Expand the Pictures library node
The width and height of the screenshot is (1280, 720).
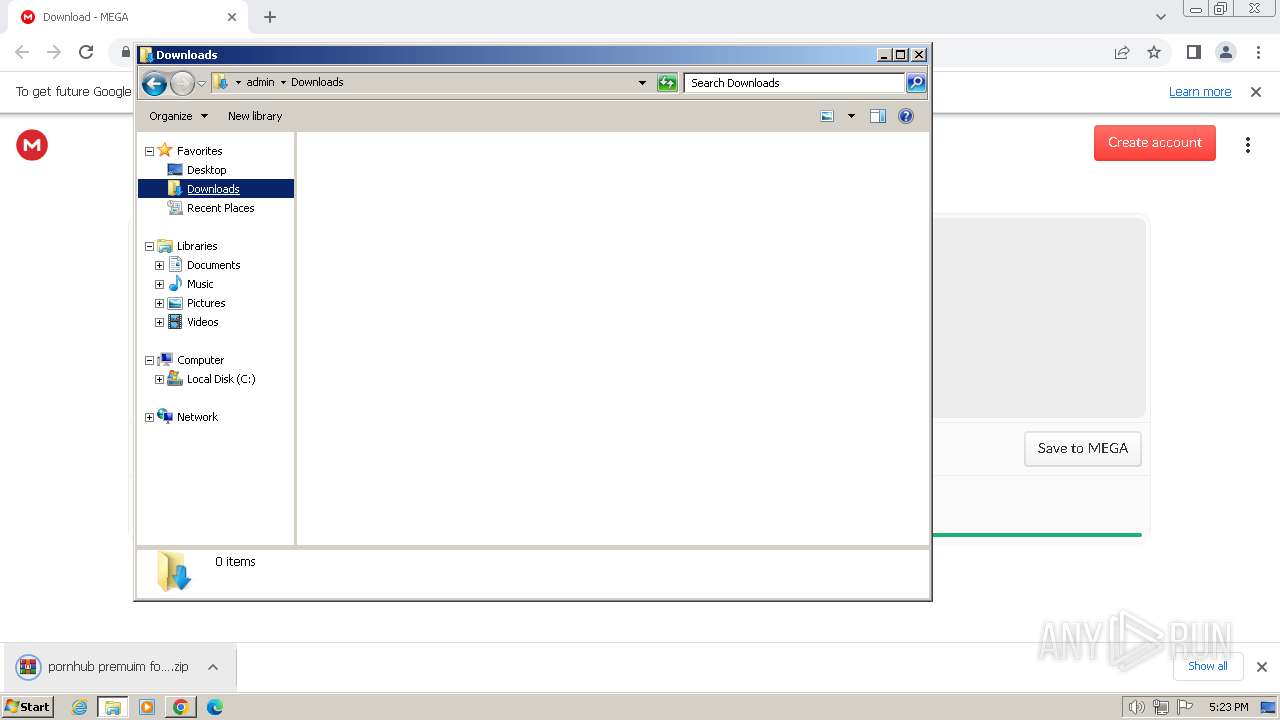pyautogui.click(x=159, y=303)
